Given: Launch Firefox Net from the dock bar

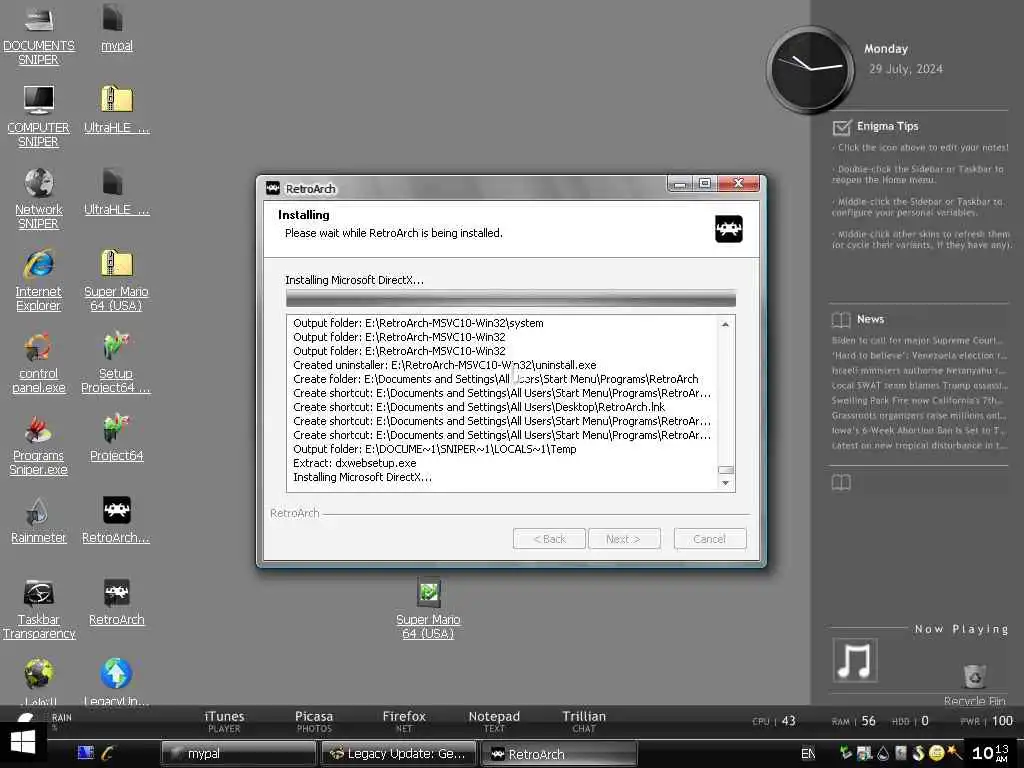Looking at the screenshot, I should click(404, 721).
